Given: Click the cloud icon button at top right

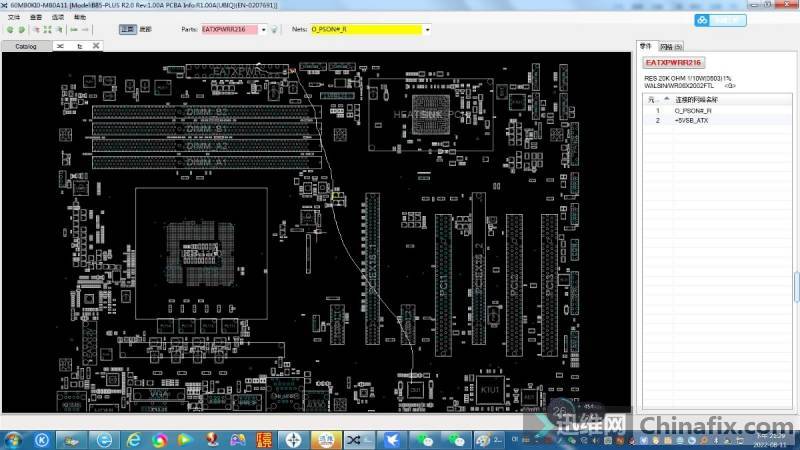Looking at the screenshot, I should pyautogui.click(x=720, y=19).
